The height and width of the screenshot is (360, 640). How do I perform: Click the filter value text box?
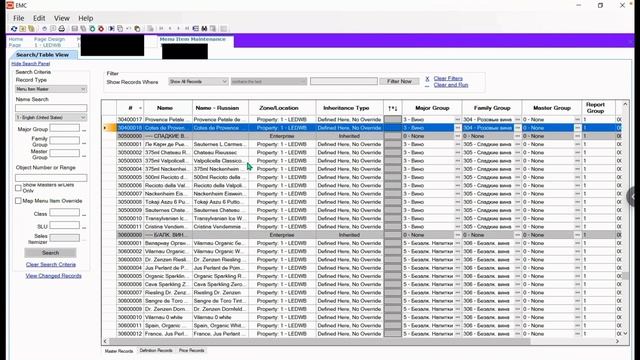344,82
